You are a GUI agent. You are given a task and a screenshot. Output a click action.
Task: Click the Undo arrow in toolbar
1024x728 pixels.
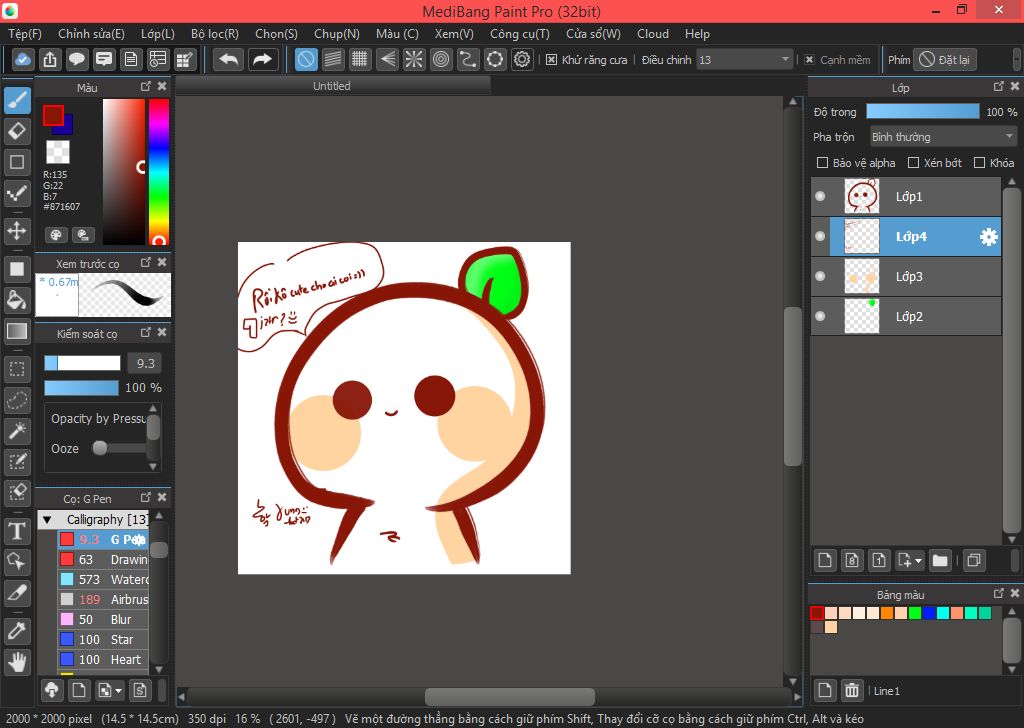[229, 60]
